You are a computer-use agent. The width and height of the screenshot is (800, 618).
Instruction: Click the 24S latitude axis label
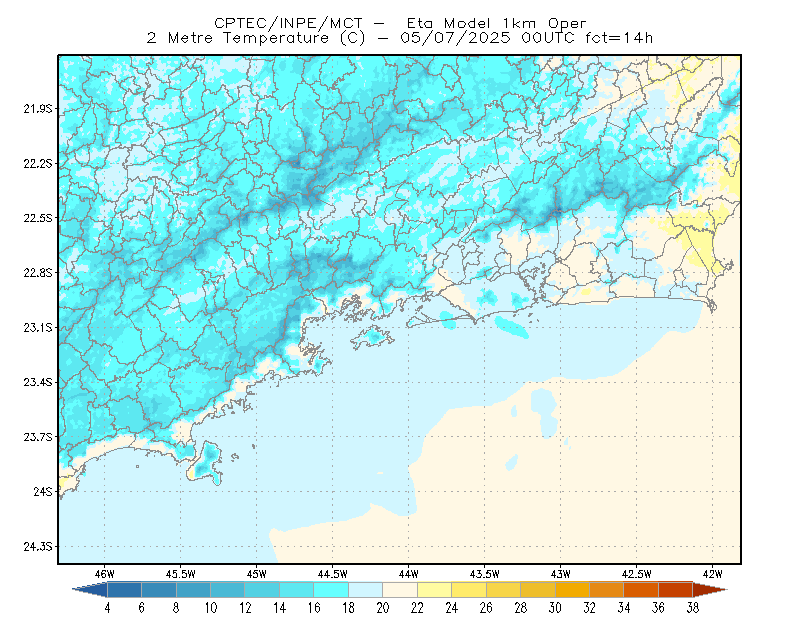click(43, 491)
